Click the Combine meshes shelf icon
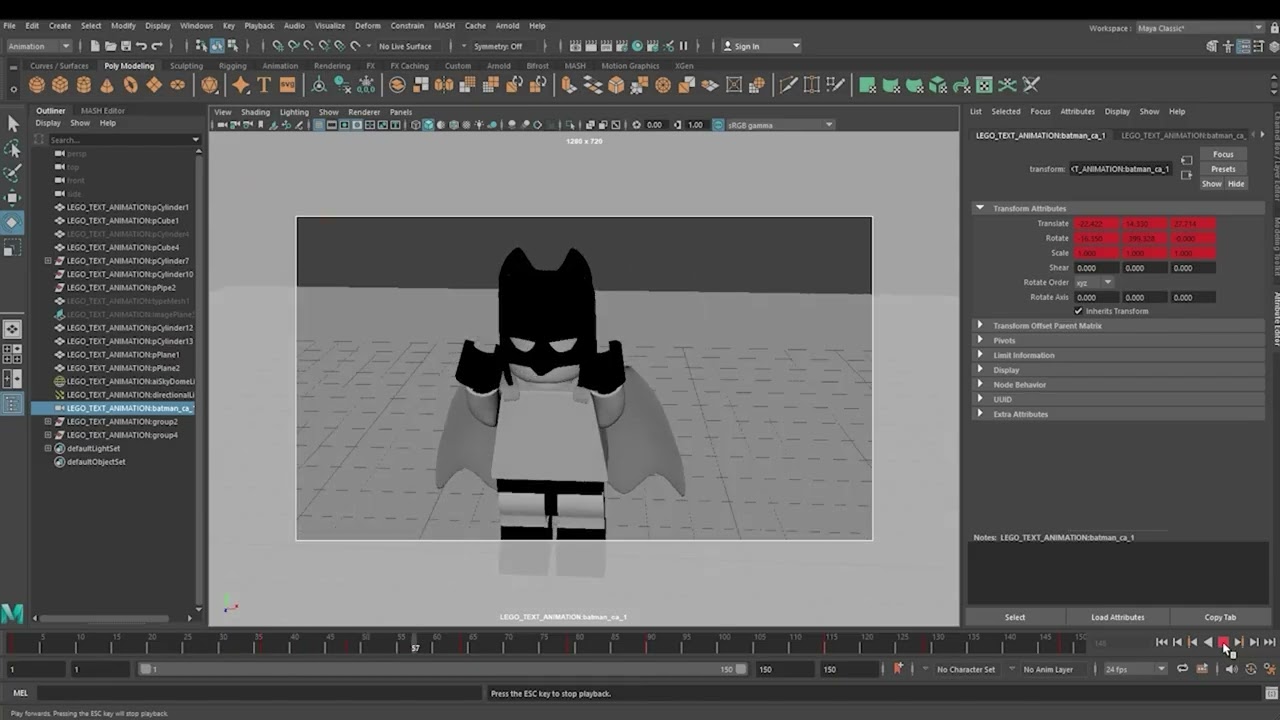The image size is (1280, 720). (397, 85)
